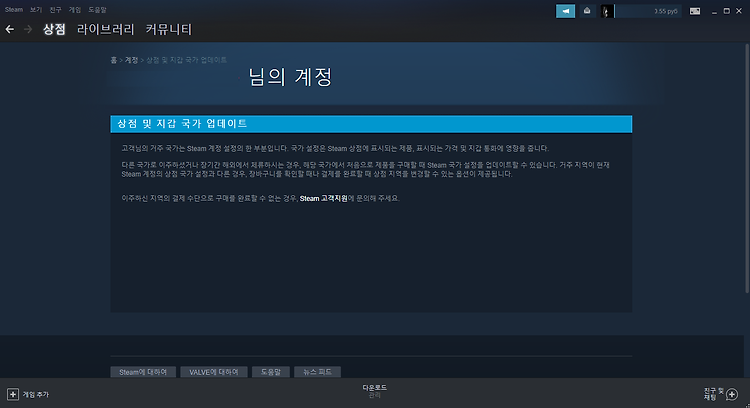The height and width of the screenshot is (408, 750).
Task: Close the Steam window
Action: pyautogui.click(x=739, y=11)
